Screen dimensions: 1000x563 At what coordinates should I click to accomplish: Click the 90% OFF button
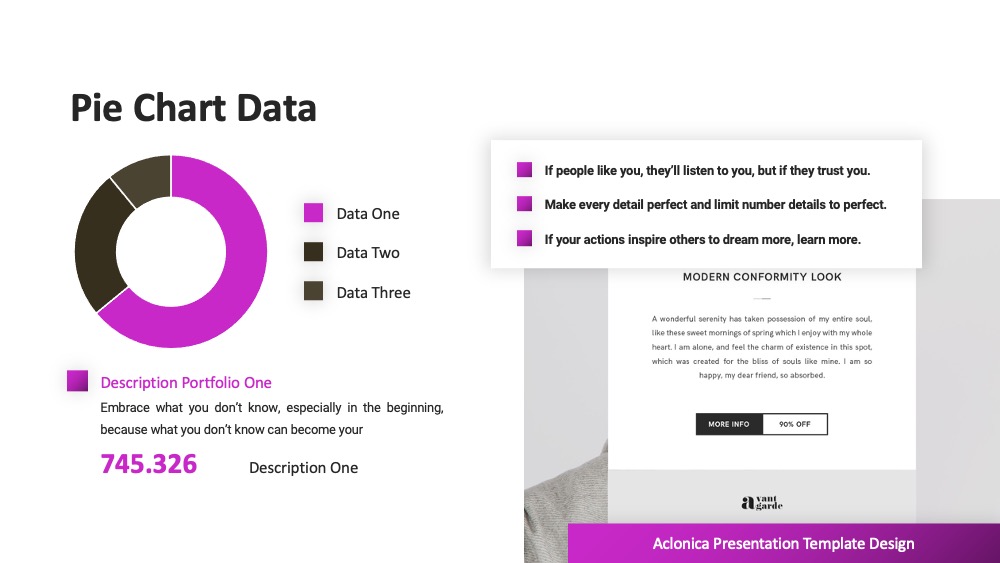(795, 424)
